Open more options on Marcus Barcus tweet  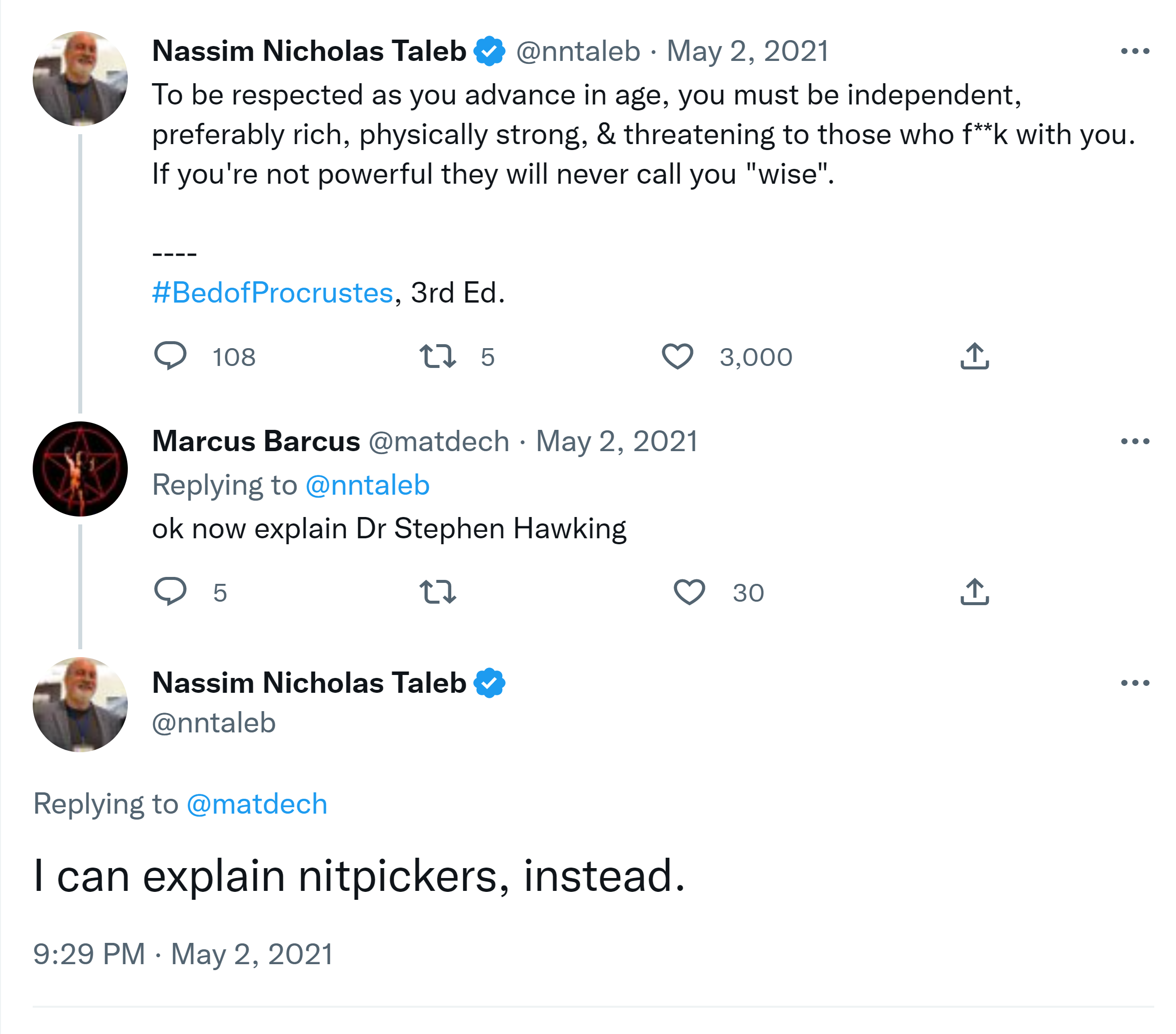(1134, 441)
